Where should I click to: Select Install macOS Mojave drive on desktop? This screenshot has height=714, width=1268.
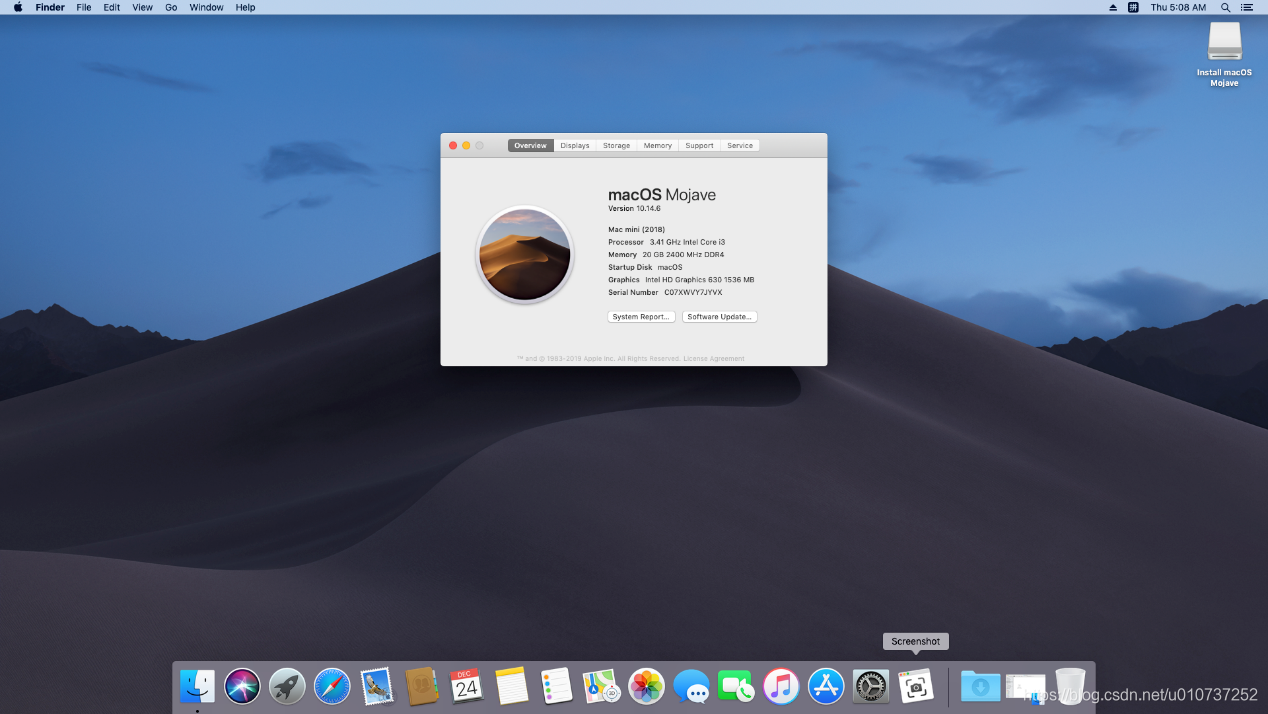tap(1224, 54)
